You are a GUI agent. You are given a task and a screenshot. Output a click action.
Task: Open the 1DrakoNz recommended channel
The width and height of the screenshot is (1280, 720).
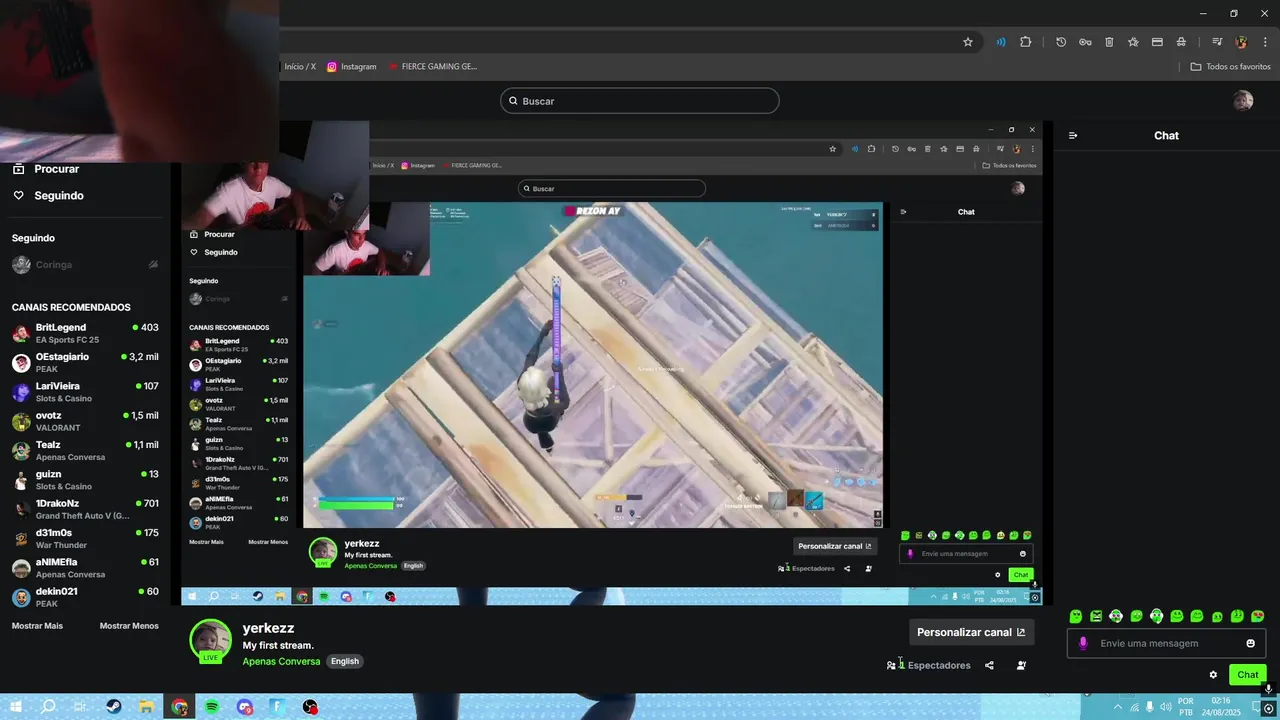[x=85, y=509]
